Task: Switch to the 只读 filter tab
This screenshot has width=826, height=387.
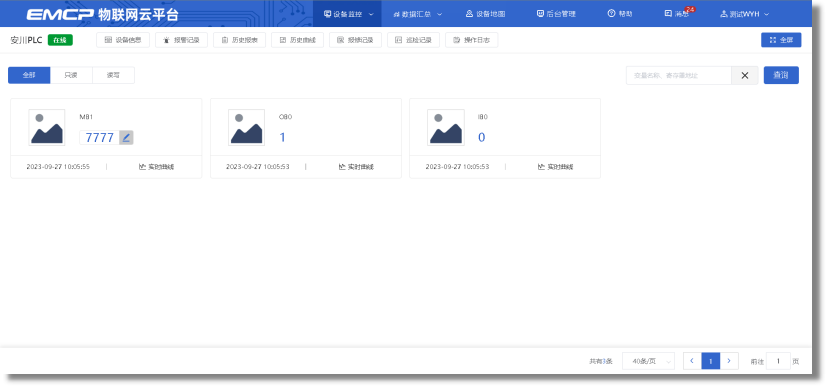Action: coord(71,75)
